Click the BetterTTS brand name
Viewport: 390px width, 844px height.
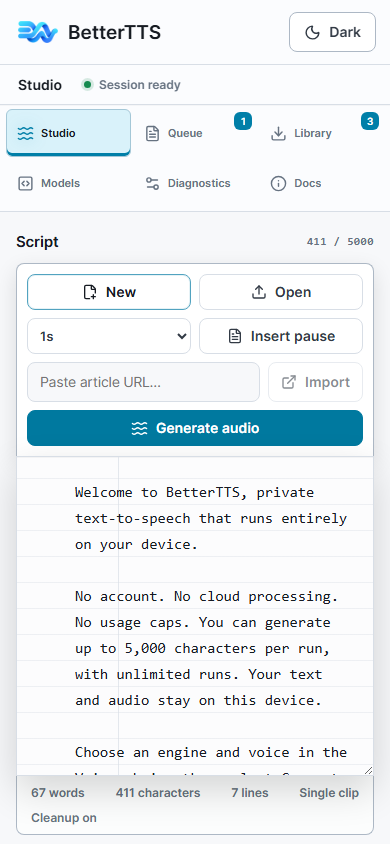tap(114, 32)
